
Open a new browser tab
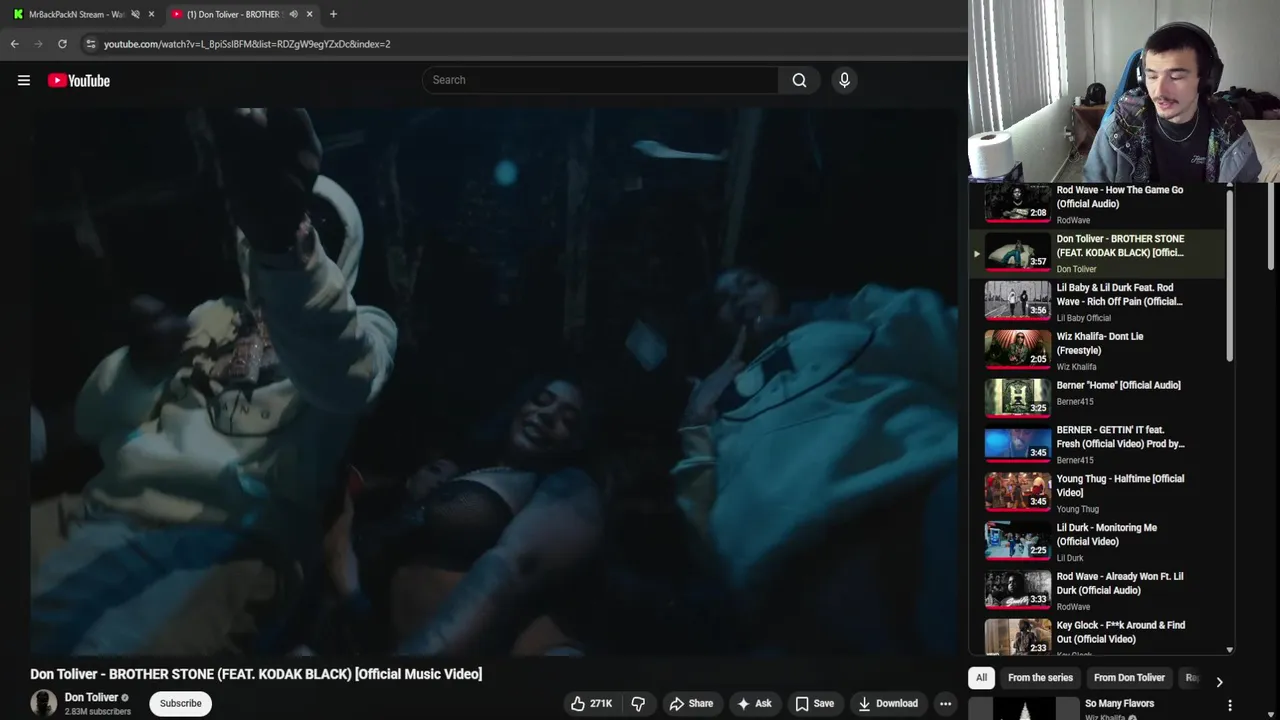[333, 14]
